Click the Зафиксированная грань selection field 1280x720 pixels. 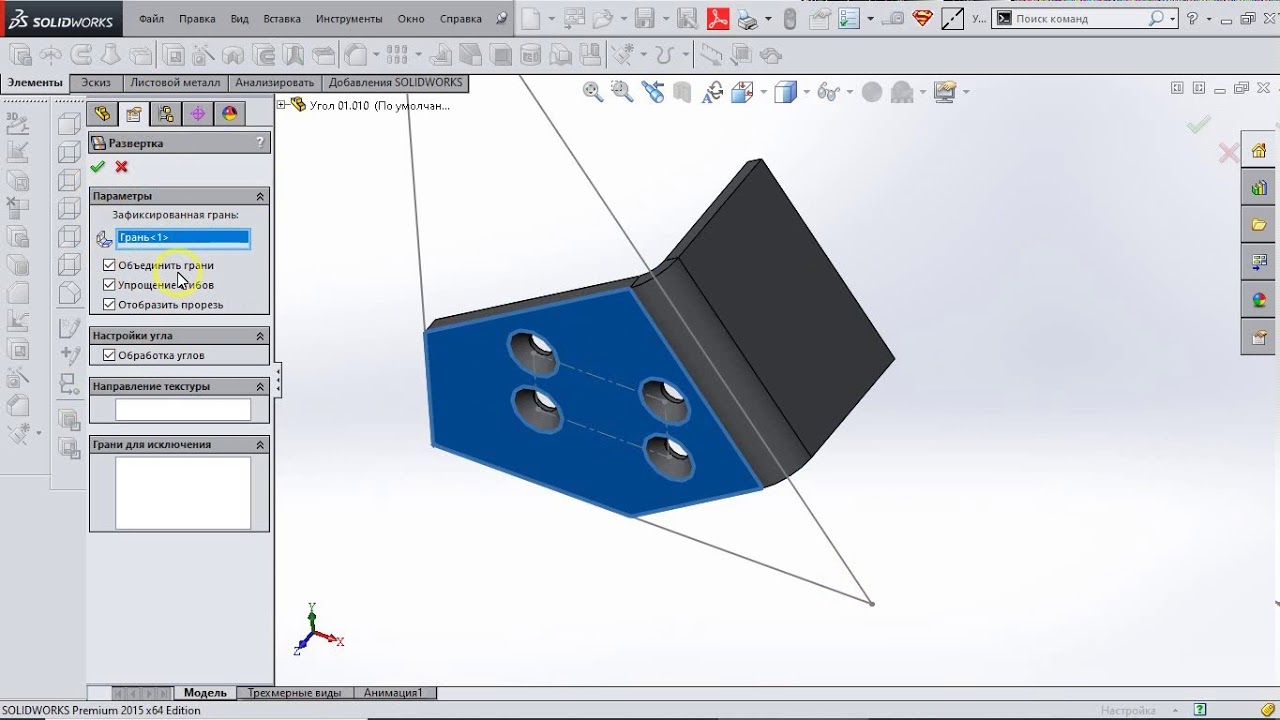point(183,238)
